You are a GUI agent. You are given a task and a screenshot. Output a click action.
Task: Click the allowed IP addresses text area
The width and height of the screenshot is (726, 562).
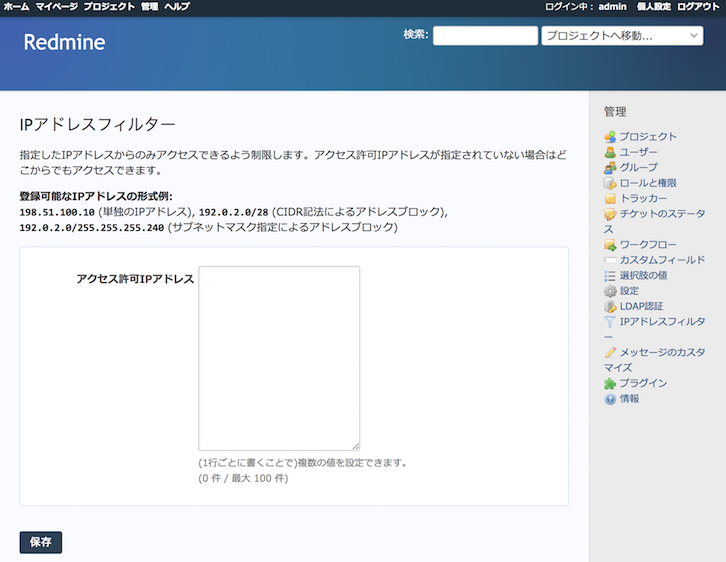[279, 358]
